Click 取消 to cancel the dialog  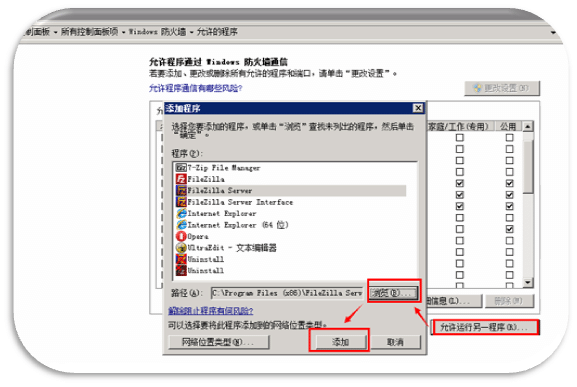click(x=396, y=342)
